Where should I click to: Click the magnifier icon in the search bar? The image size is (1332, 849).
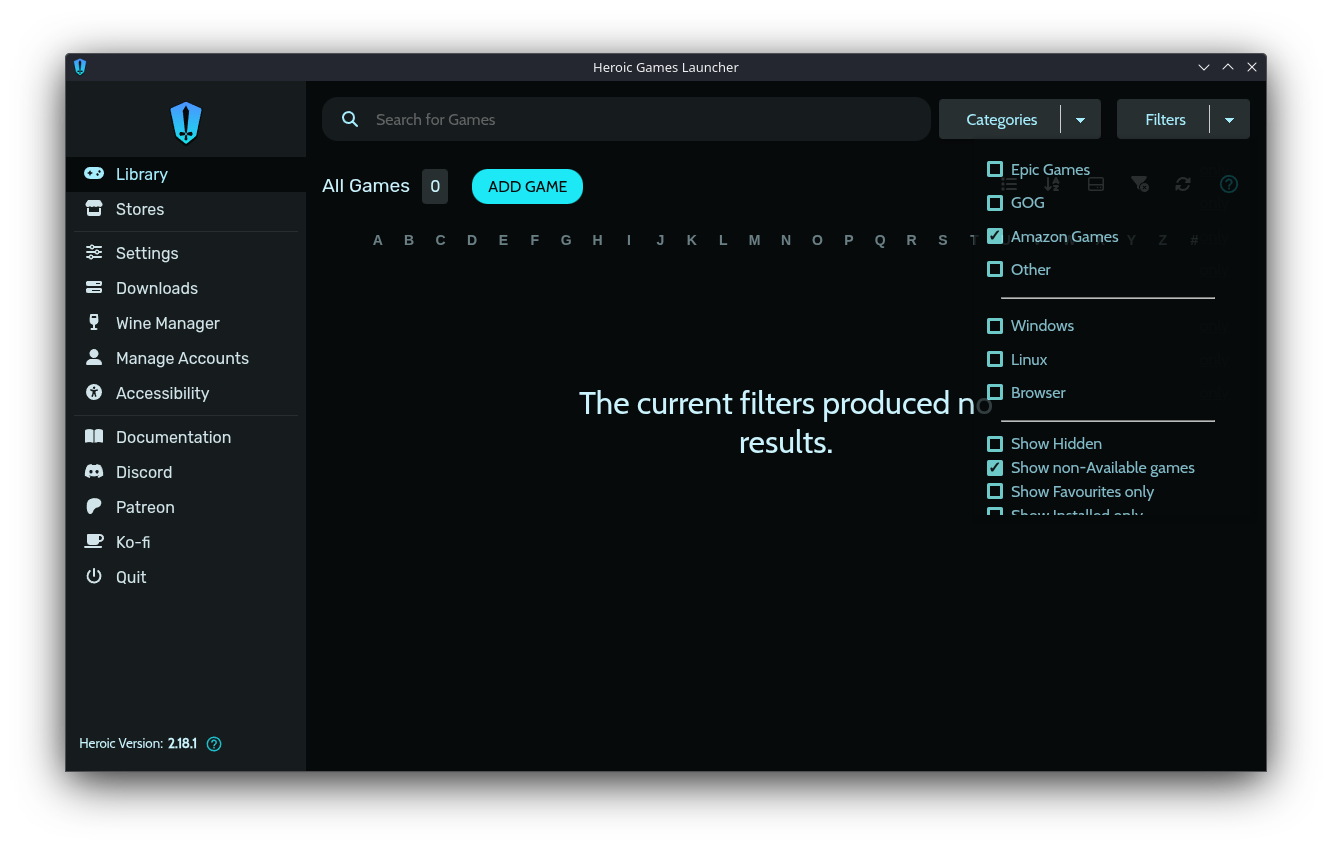(x=350, y=119)
